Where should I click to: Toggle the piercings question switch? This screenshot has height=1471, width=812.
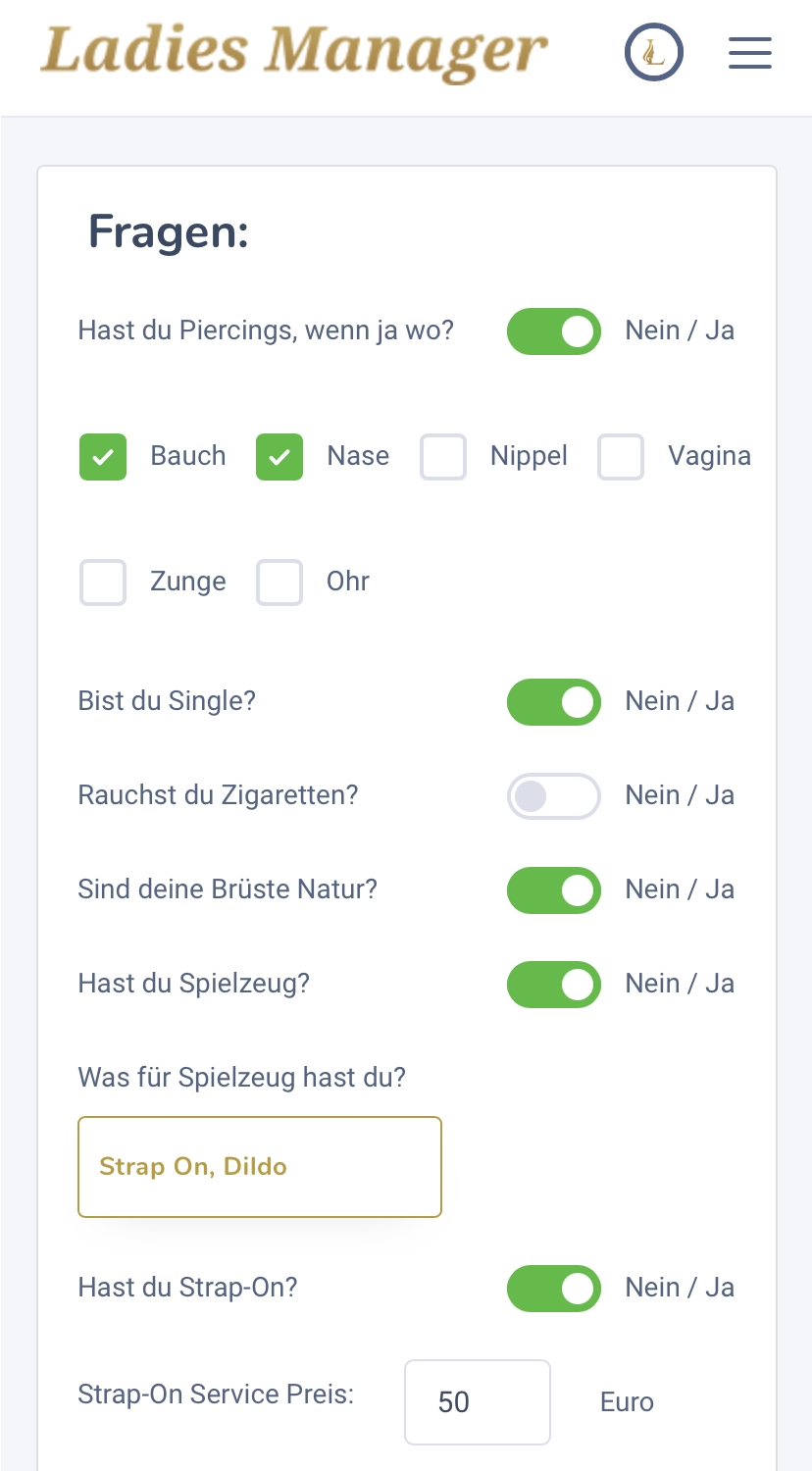point(554,331)
